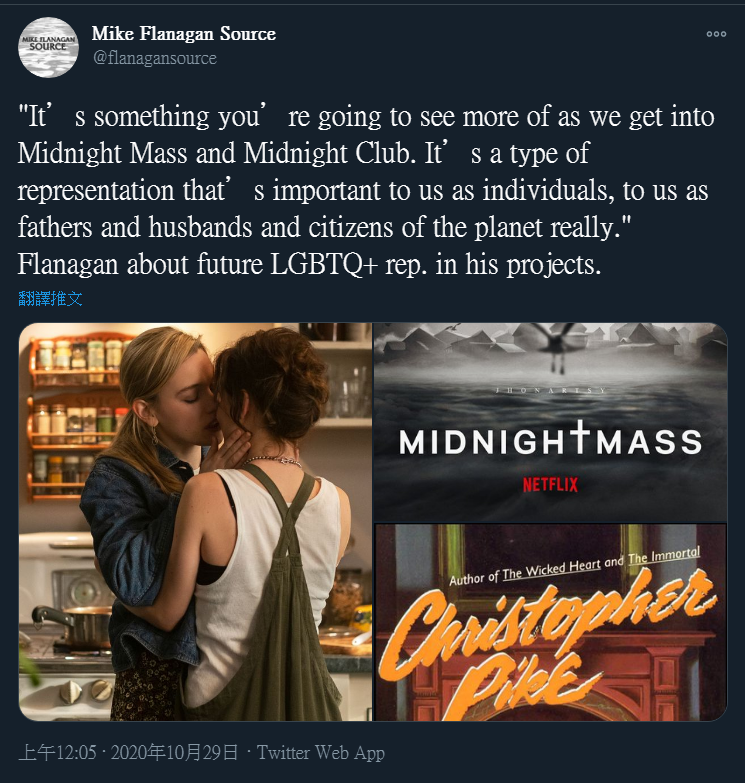Image resolution: width=745 pixels, height=783 pixels.
Task: Click the 2020年10月29日 tweet date
Action: click(x=174, y=753)
